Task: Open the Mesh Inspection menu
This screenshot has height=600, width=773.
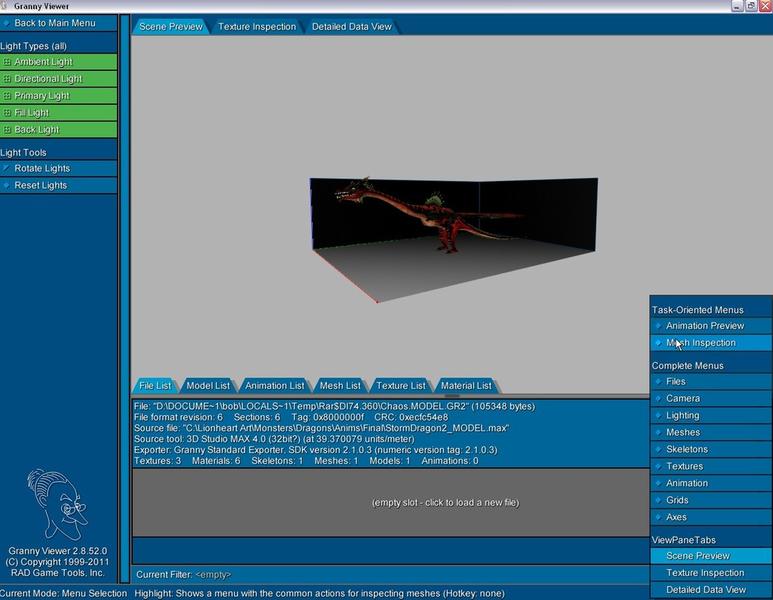Action: point(710,343)
